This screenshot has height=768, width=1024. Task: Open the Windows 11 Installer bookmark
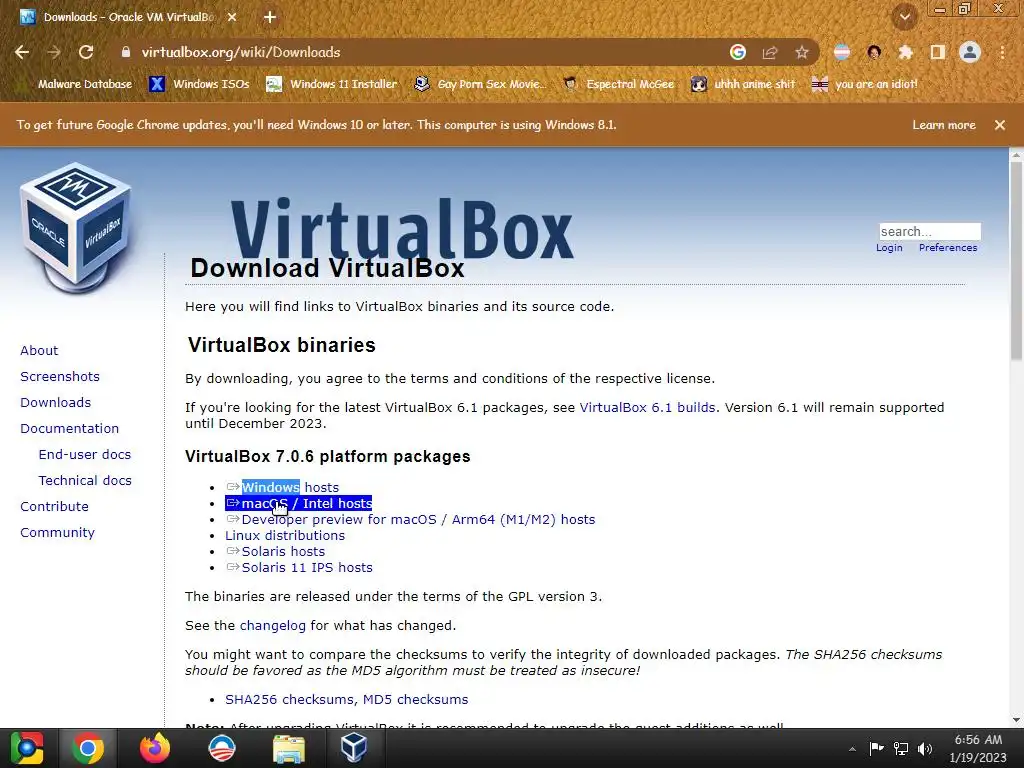pyautogui.click(x=332, y=84)
